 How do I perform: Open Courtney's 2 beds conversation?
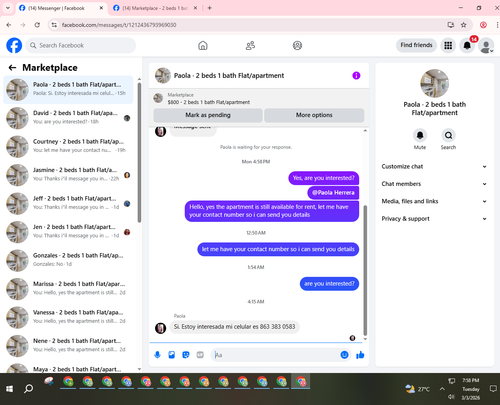click(x=68, y=146)
